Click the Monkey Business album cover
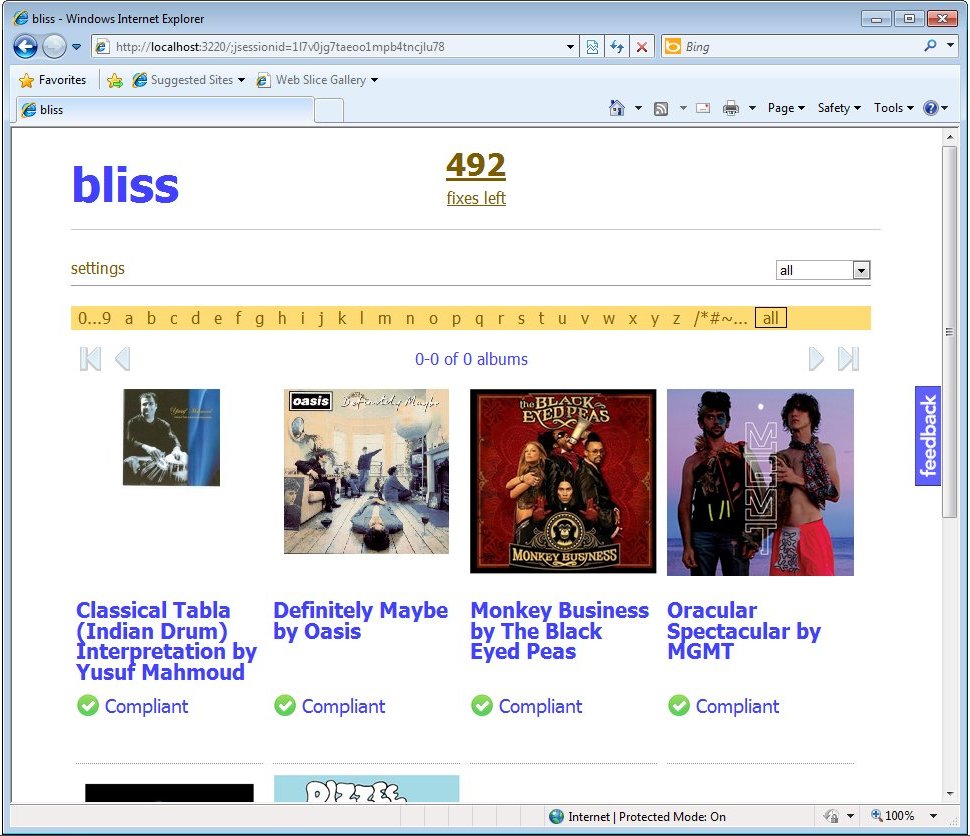970x836 pixels. [x=563, y=481]
